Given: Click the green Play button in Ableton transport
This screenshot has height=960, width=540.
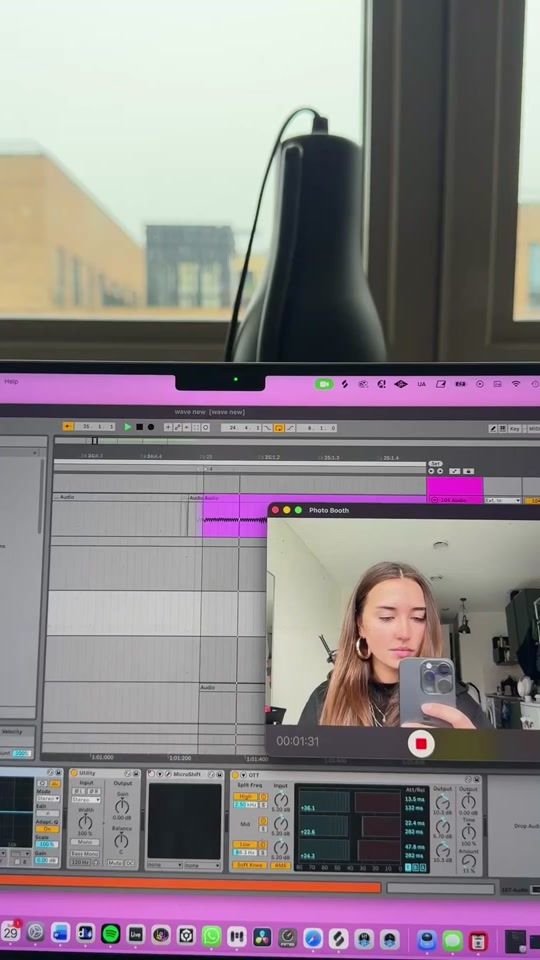Looking at the screenshot, I should click(127, 427).
